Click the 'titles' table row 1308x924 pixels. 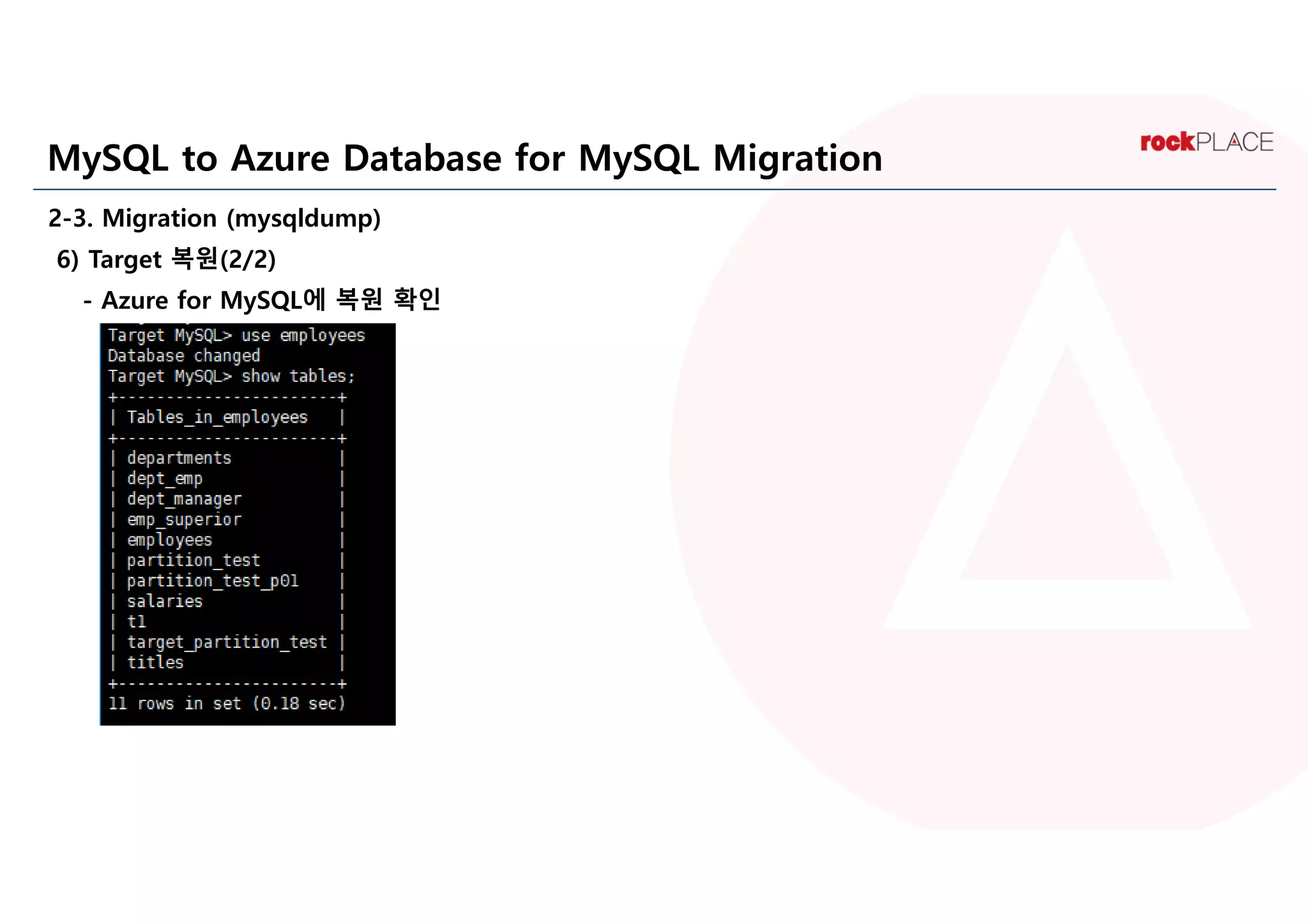(227, 662)
